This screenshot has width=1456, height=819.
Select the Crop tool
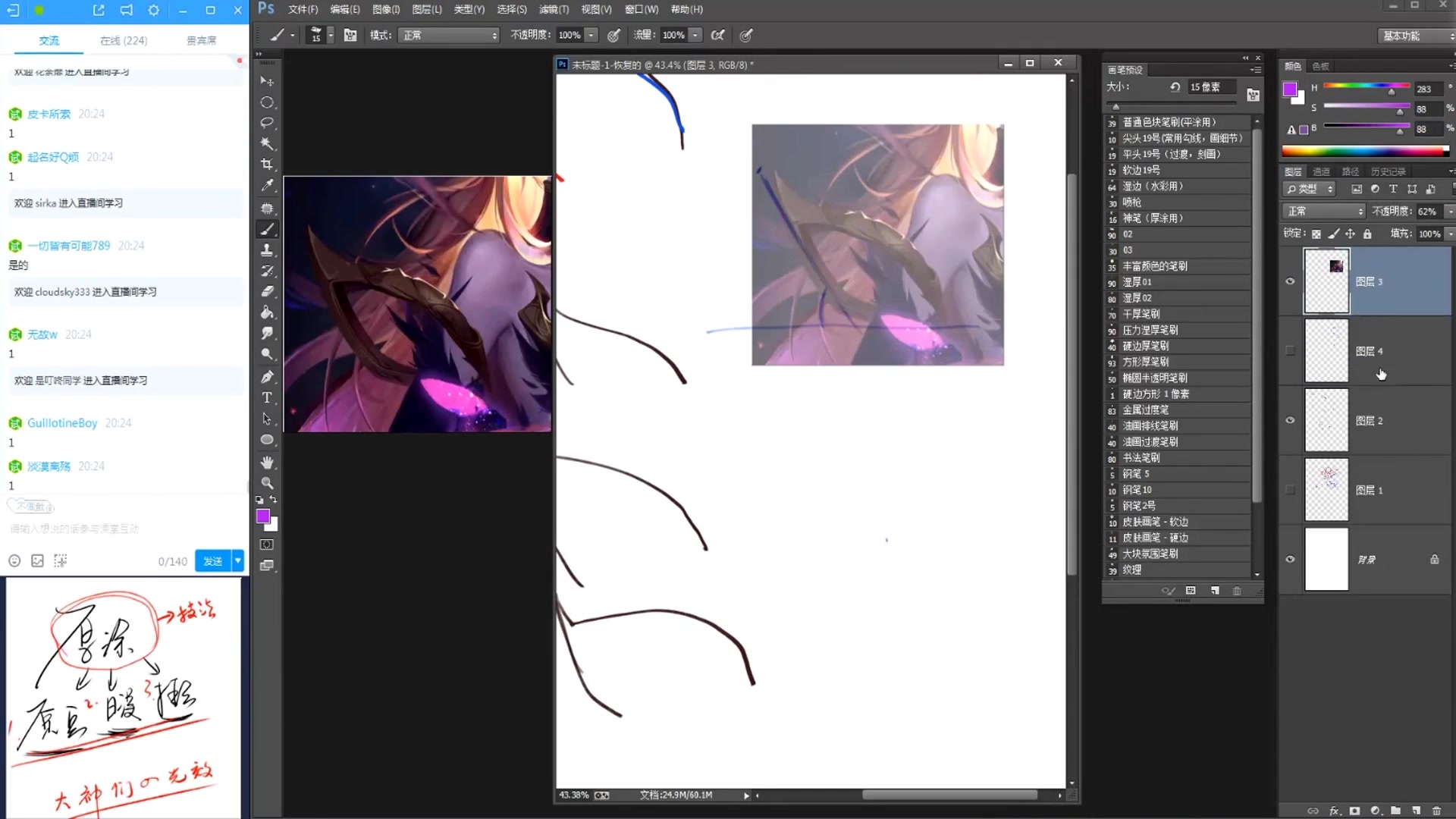(x=267, y=165)
